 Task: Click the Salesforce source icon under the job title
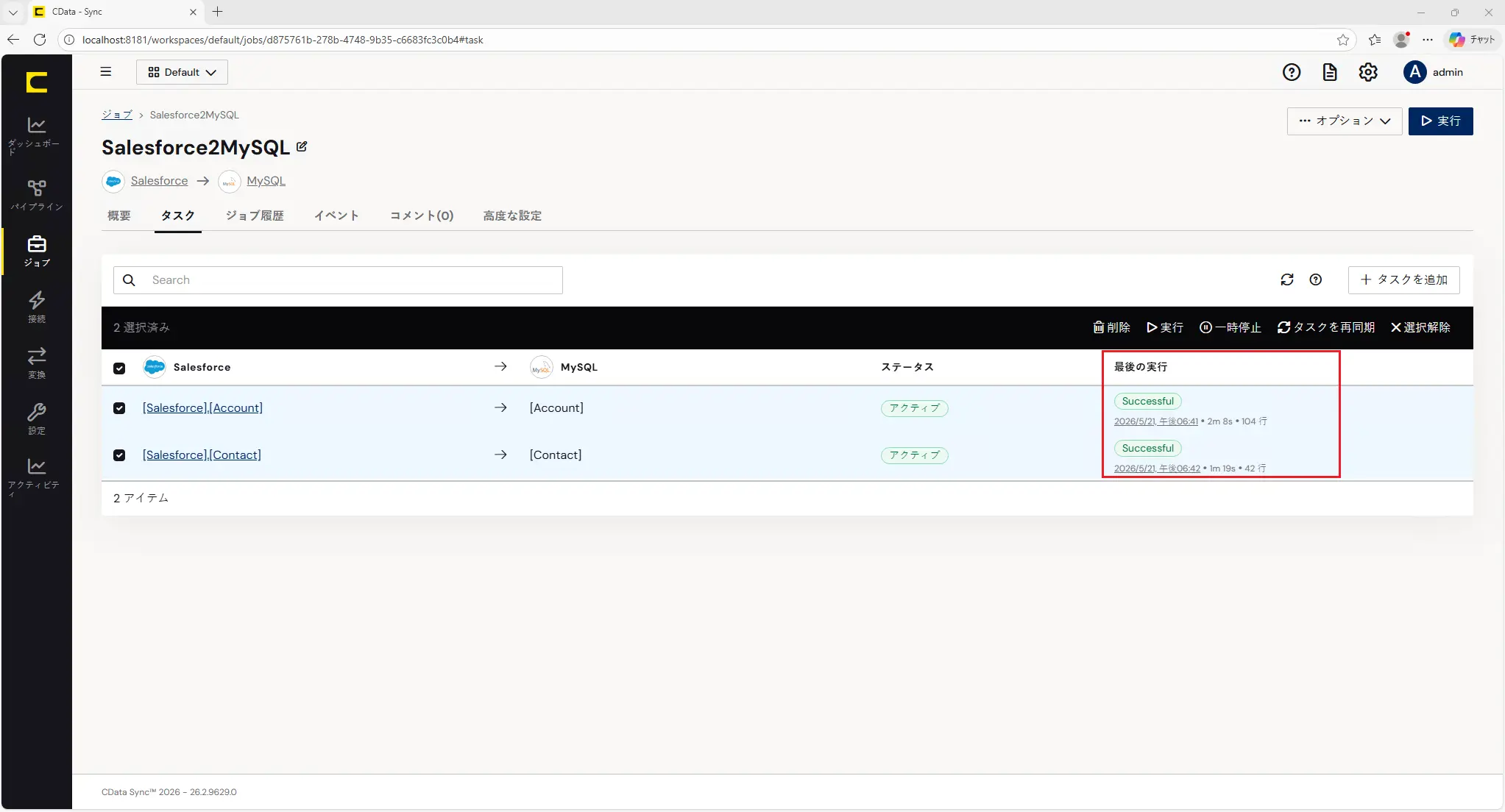click(x=113, y=181)
